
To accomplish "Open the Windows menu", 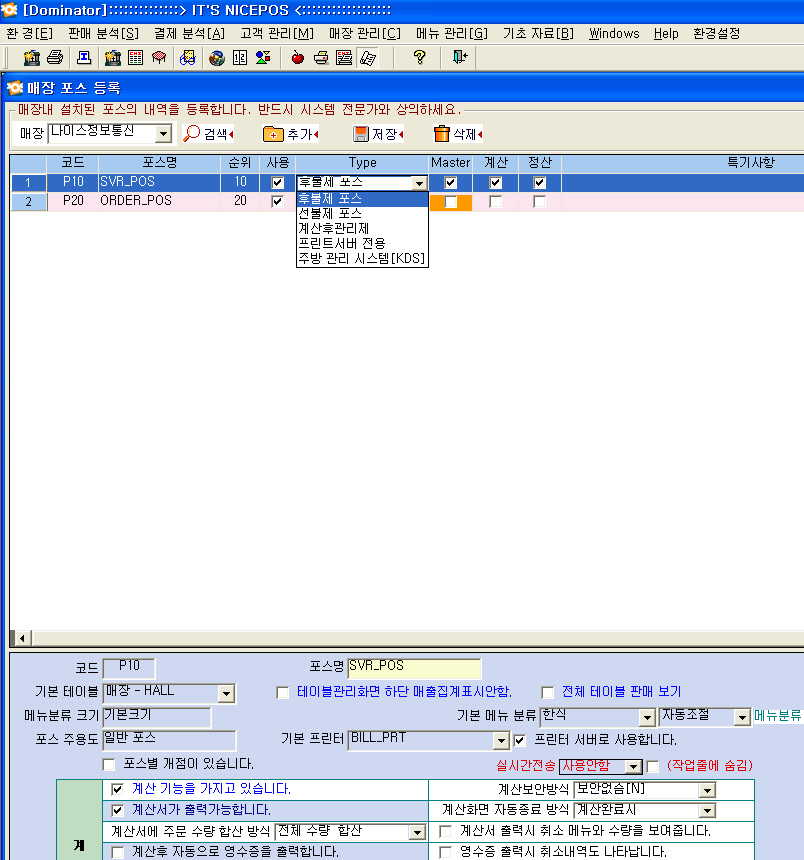I will pos(614,33).
